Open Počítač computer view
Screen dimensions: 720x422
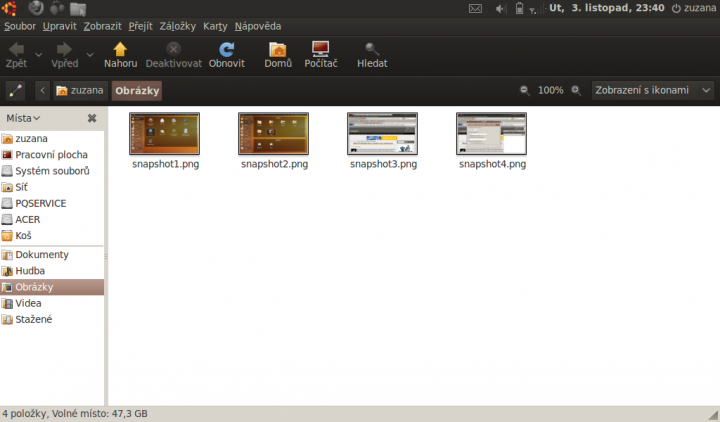point(321,55)
